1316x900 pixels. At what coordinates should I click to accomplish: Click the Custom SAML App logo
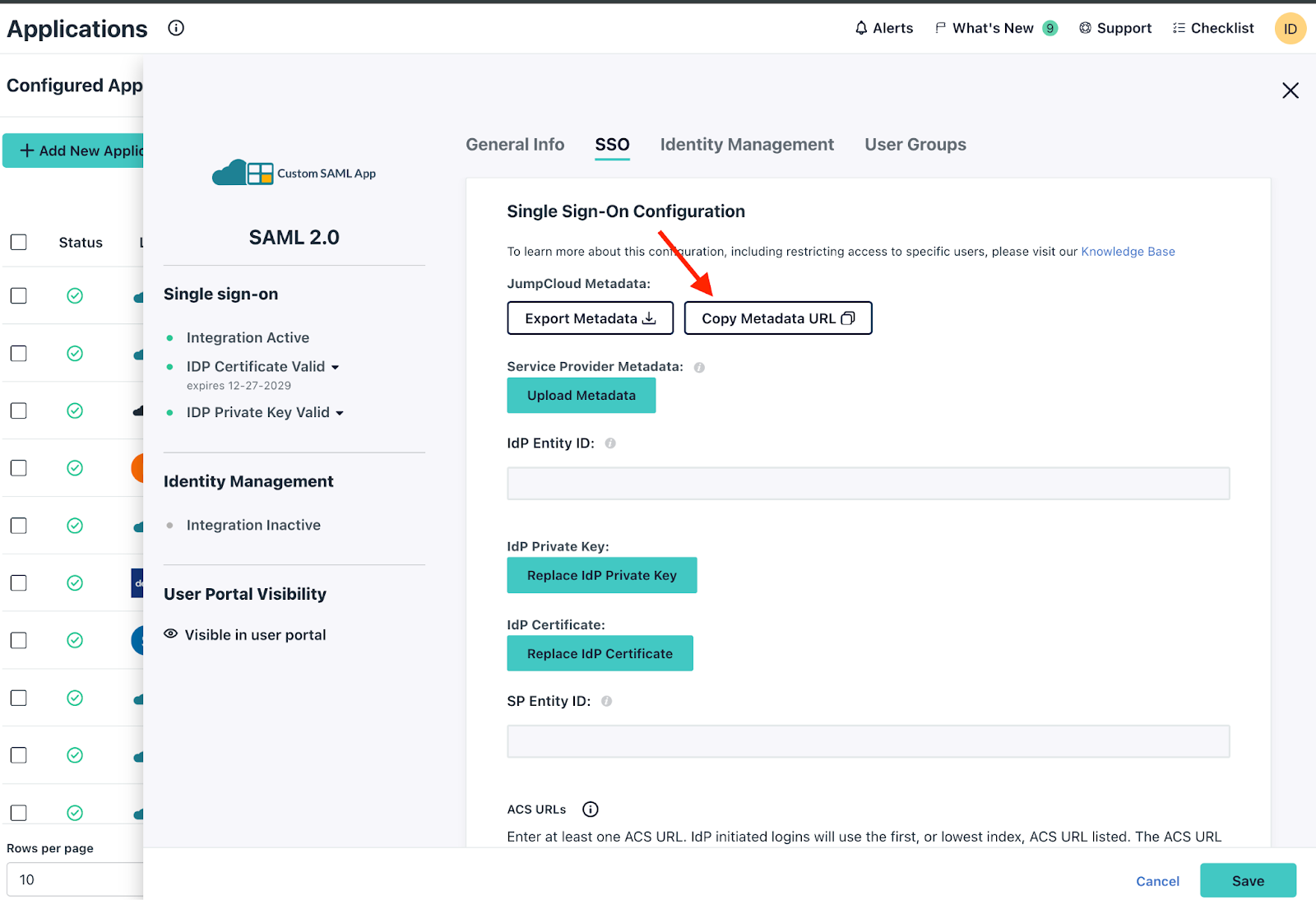point(294,173)
